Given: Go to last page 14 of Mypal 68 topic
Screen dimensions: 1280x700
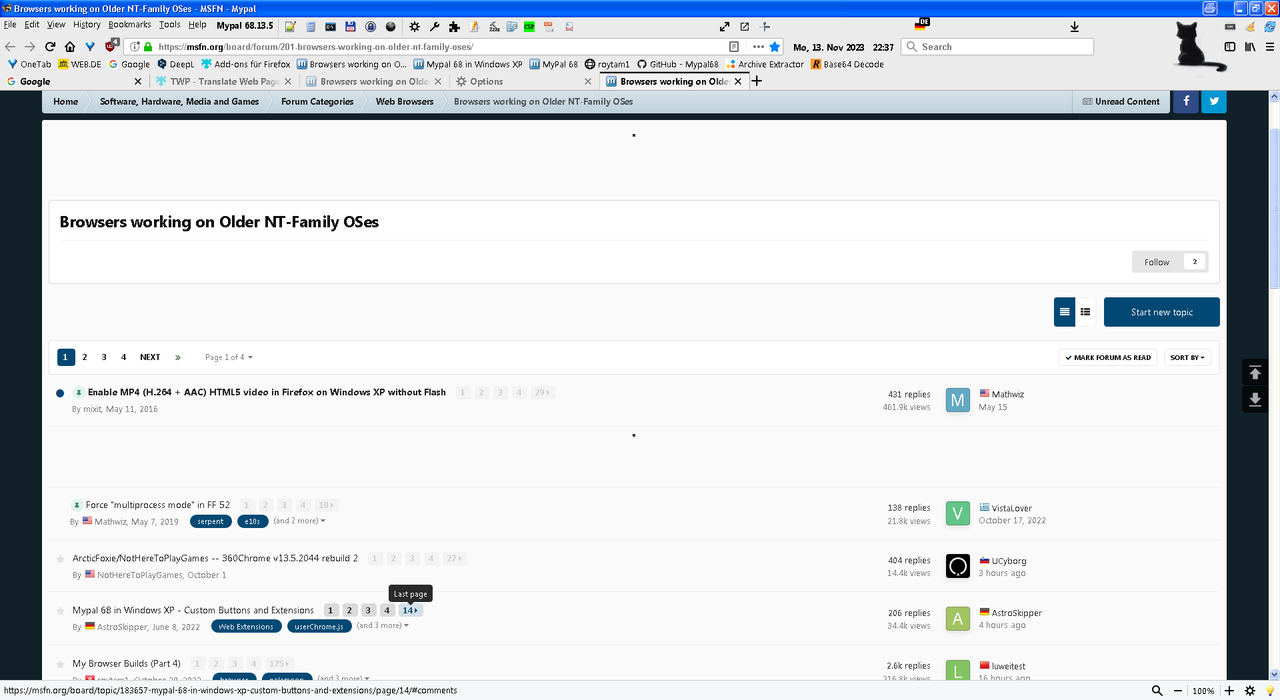Looking at the screenshot, I should 410,610.
